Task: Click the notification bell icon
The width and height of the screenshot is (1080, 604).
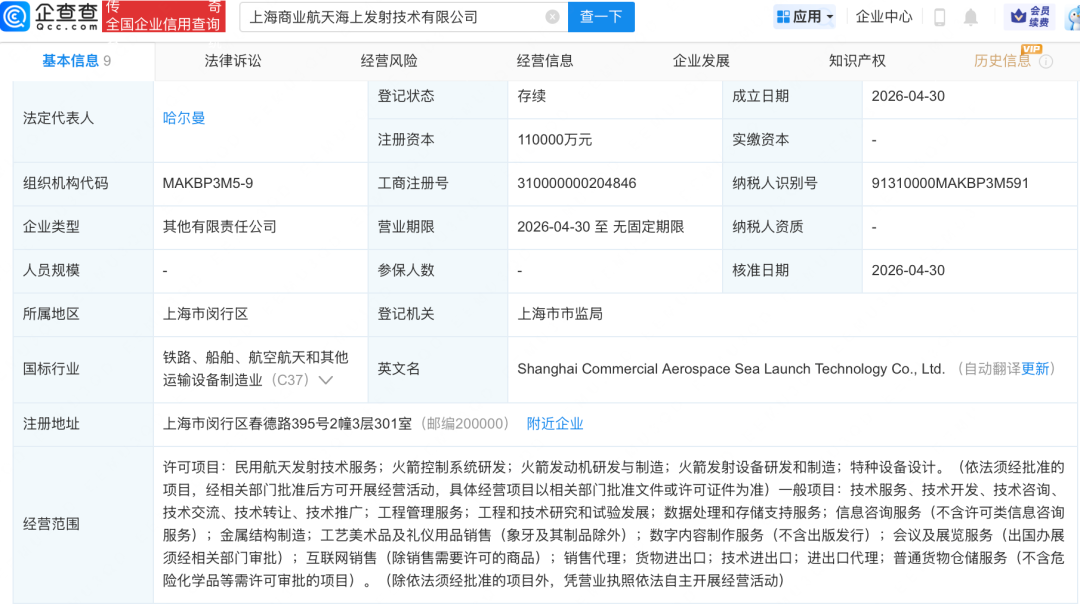Action: 970,17
